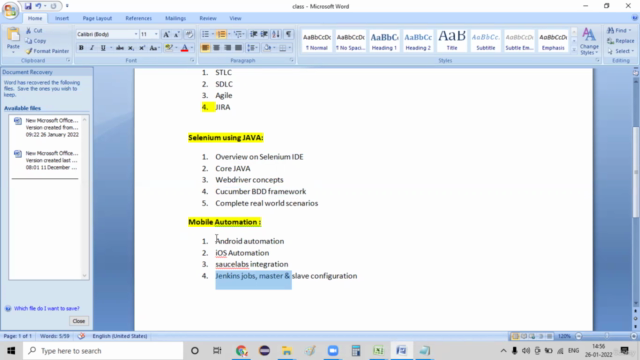Viewport: 640px width, 360px height.
Task: Open View tab
Action: (235, 18)
